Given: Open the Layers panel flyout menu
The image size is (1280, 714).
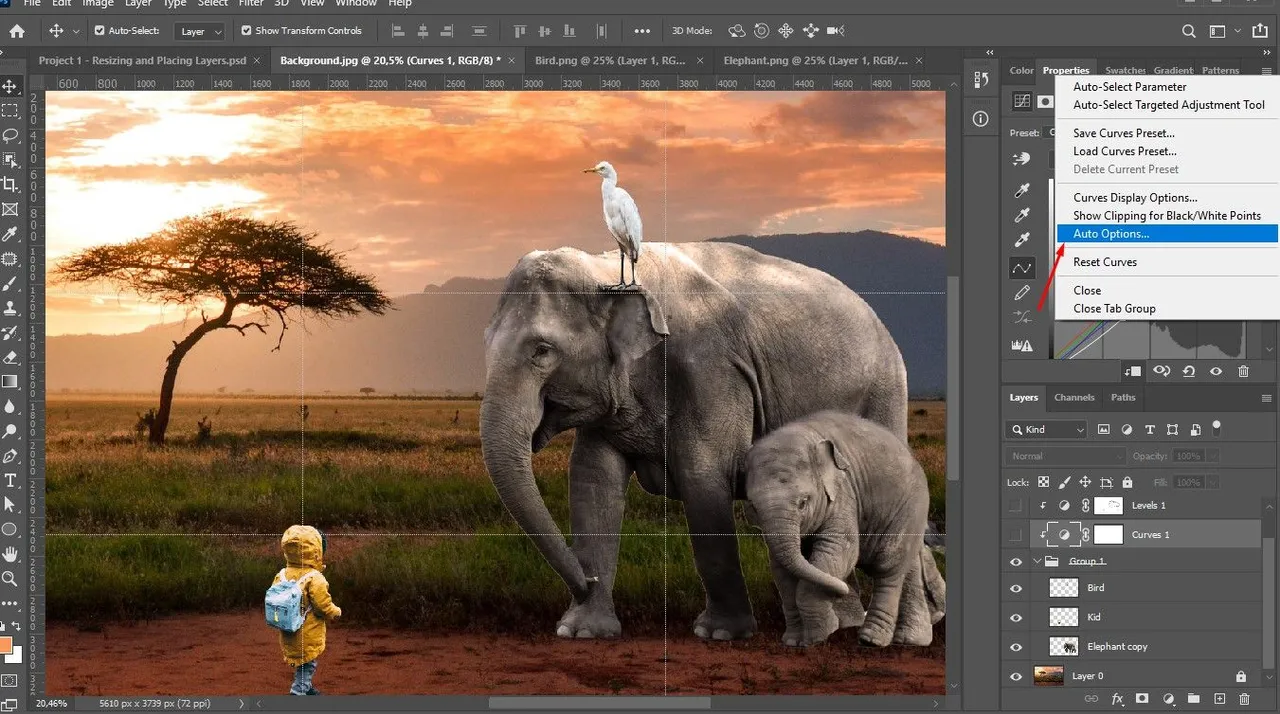Looking at the screenshot, I should [1268, 398].
